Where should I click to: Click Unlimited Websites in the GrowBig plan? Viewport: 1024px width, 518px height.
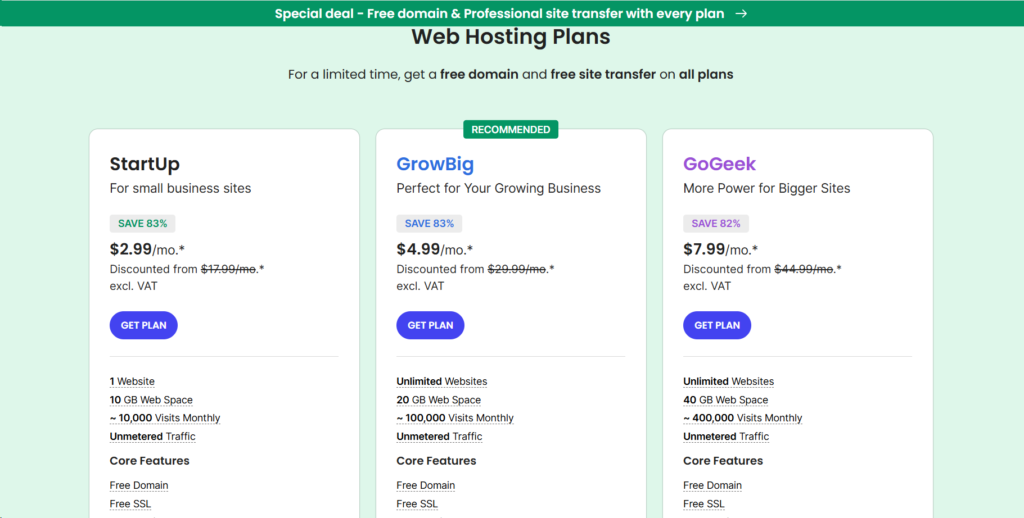(441, 381)
